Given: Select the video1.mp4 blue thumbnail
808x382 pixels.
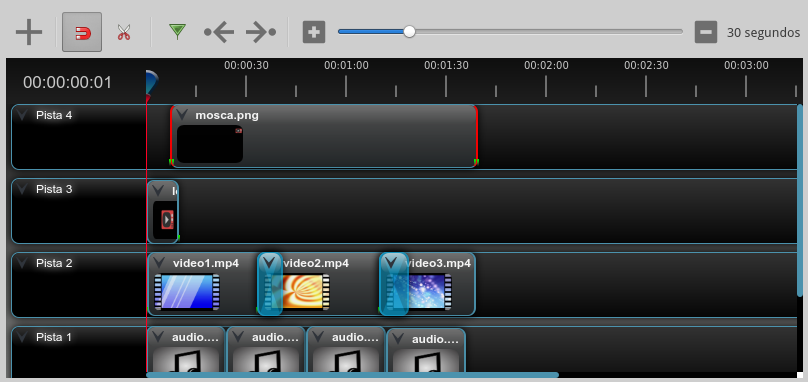Looking at the screenshot, I should point(187,292).
